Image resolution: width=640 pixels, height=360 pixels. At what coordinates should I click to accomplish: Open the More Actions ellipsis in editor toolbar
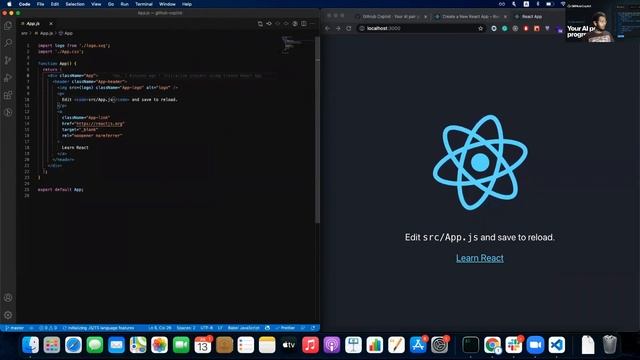[312, 24]
